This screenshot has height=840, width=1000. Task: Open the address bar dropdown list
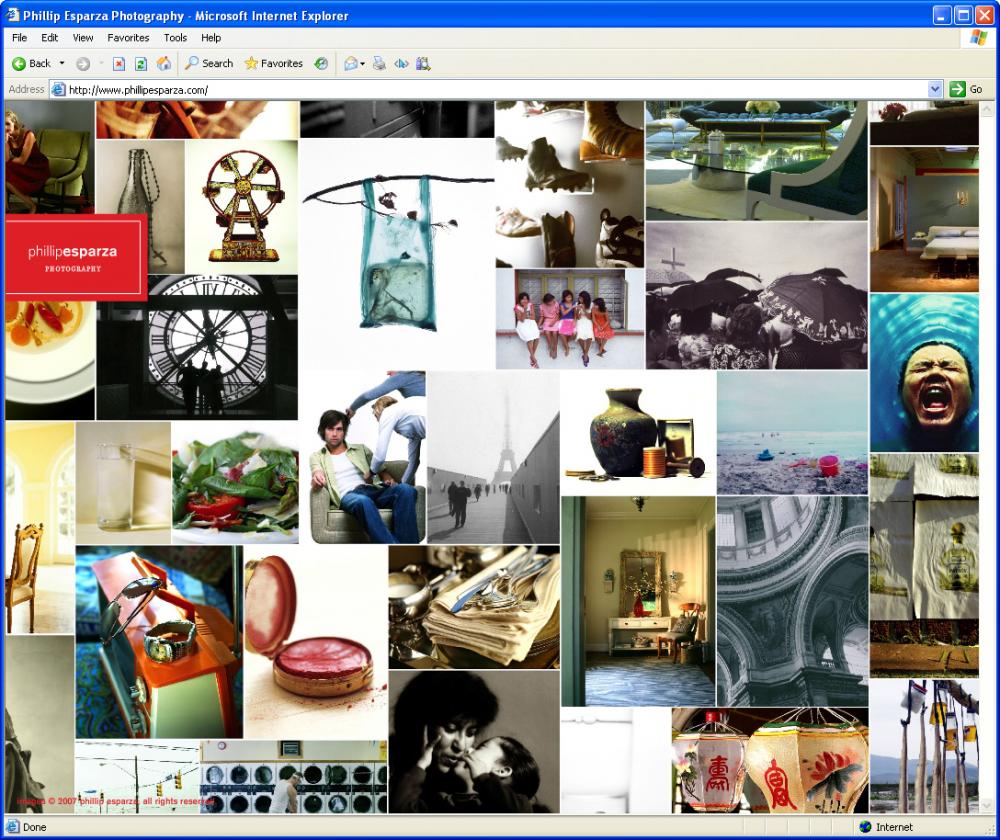[x=935, y=89]
